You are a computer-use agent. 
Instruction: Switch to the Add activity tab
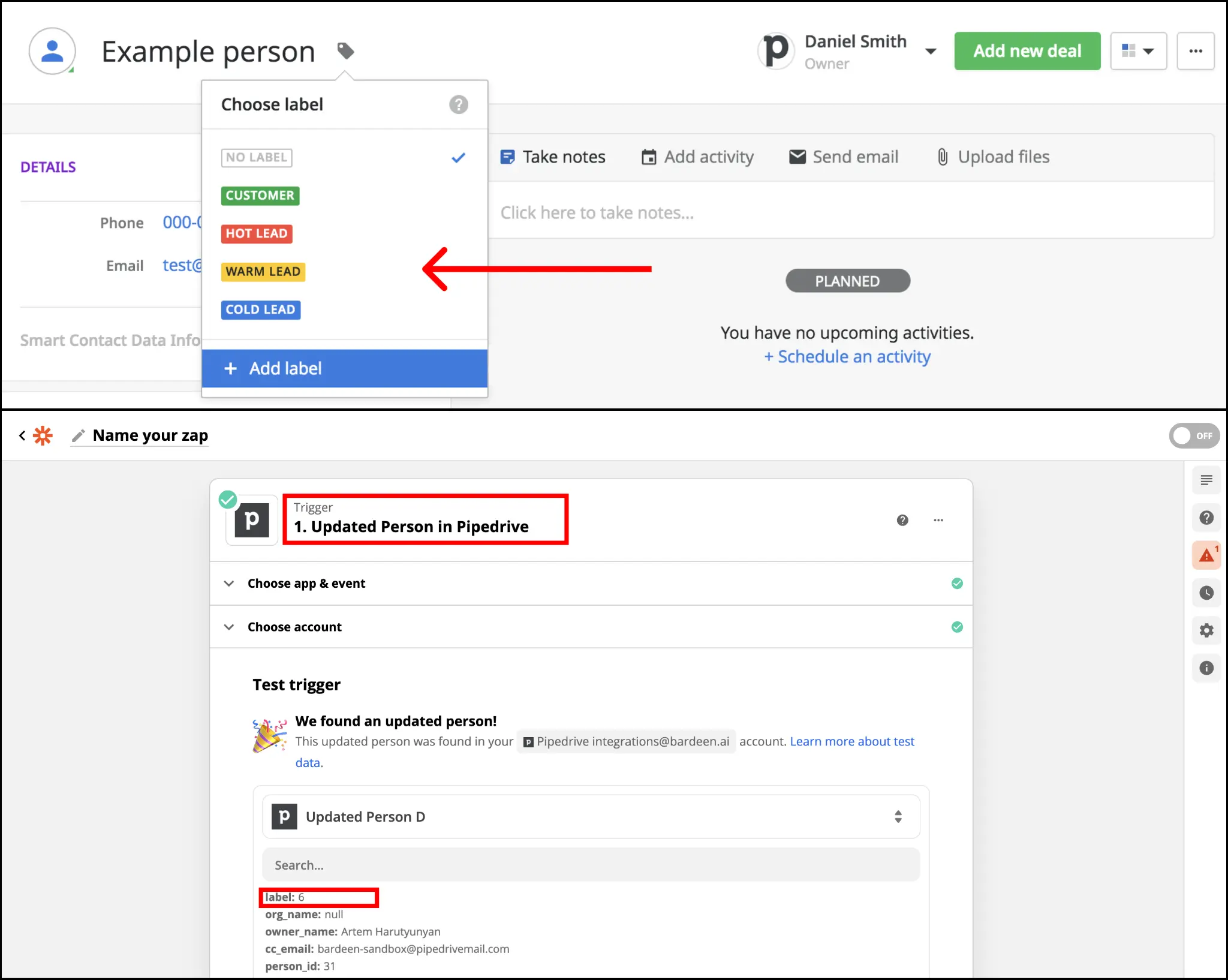[x=697, y=157]
